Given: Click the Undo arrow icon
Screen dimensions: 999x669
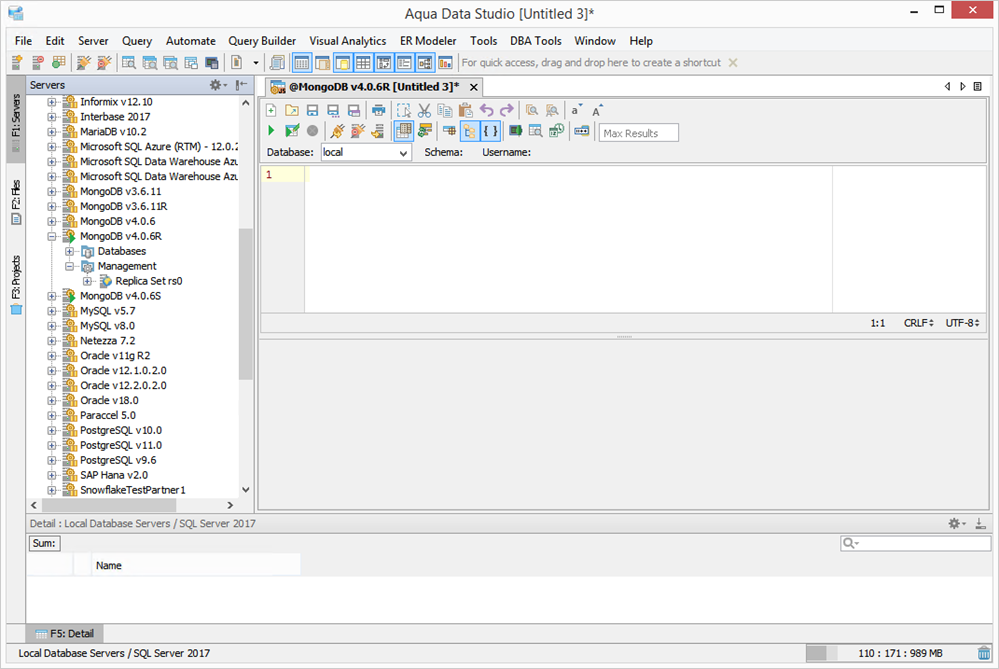Looking at the screenshot, I should coord(487,110).
